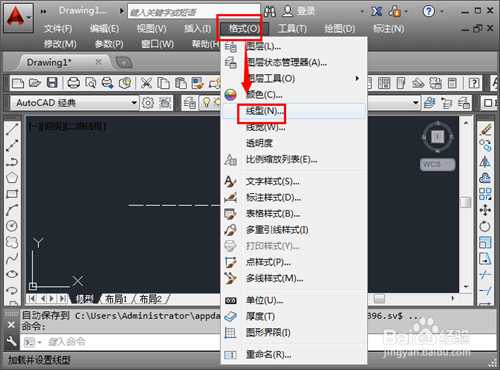This screenshot has width=500, height=370.
Task: Click the Plot printer icon
Action: [73, 83]
